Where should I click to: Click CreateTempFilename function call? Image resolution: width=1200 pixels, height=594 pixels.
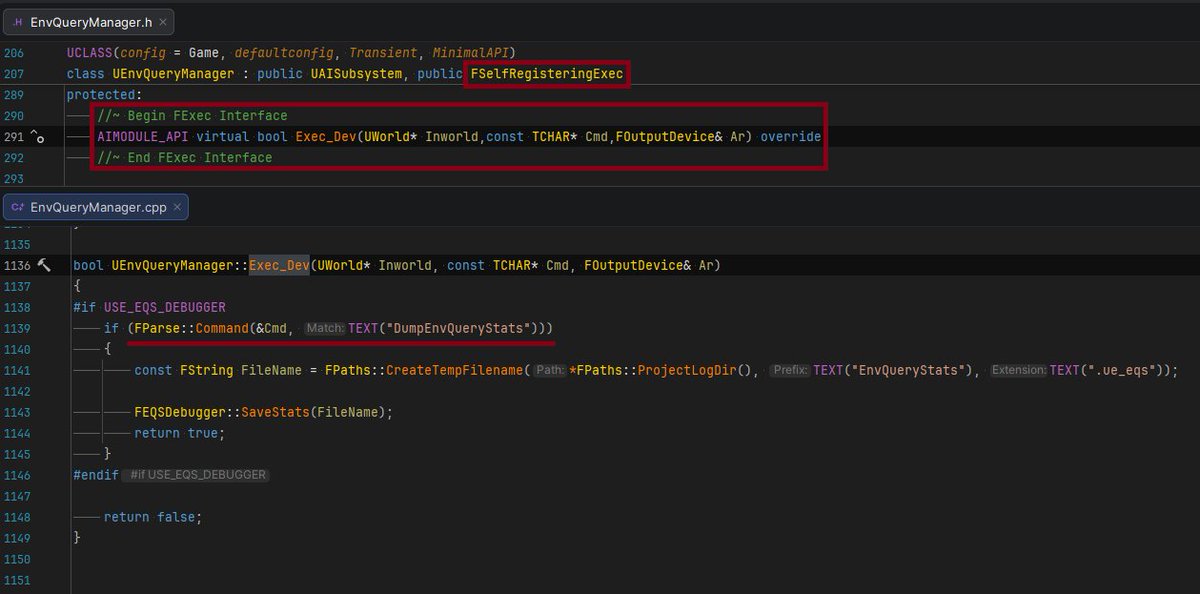[455, 370]
